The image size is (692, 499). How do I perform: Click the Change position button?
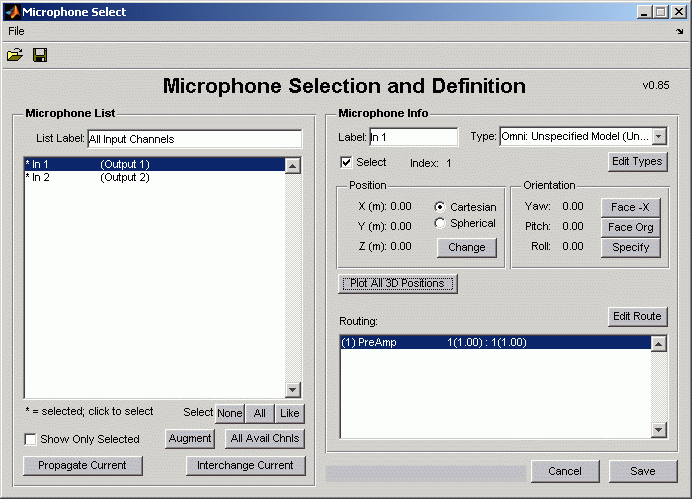click(466, 248)
